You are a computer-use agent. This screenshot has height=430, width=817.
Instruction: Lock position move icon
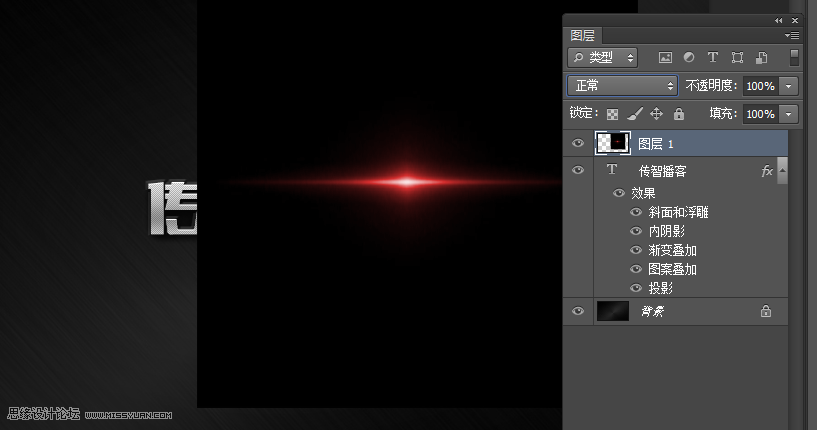coord(657,114)
